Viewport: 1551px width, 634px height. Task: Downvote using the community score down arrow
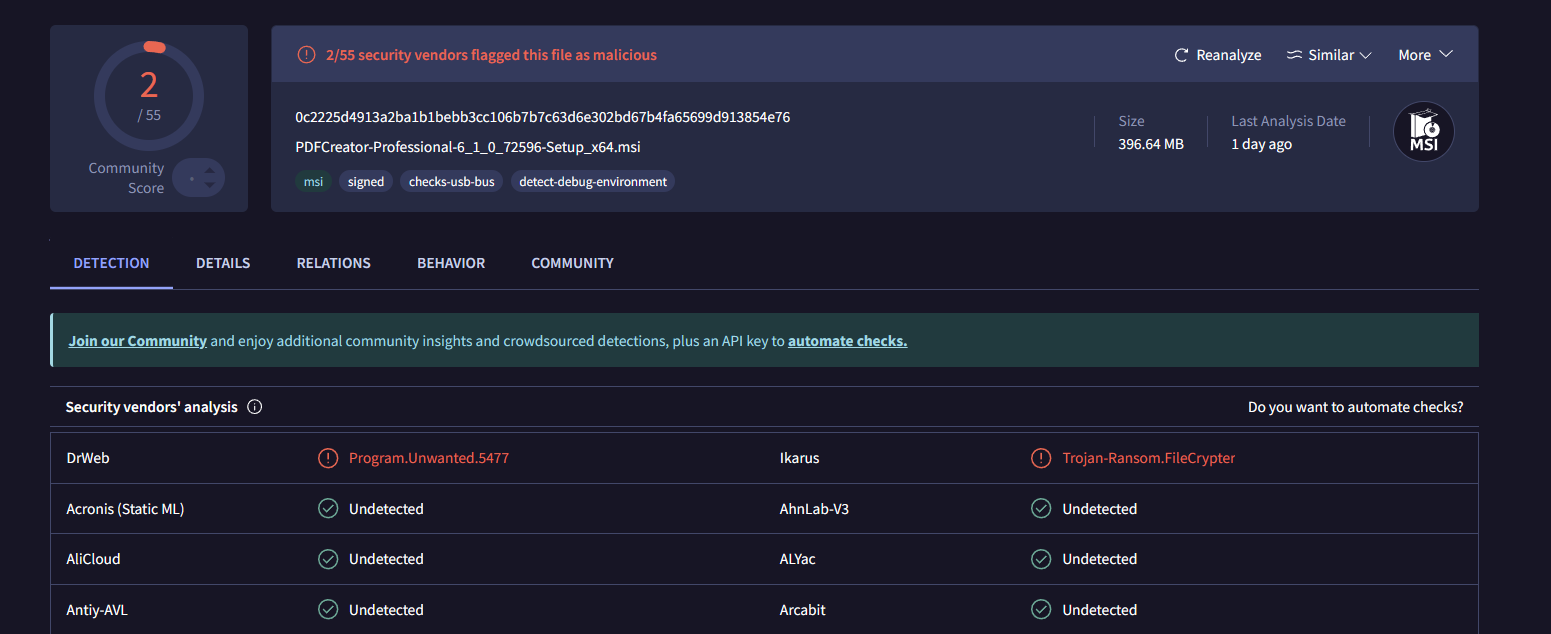(x=209, y=185)
